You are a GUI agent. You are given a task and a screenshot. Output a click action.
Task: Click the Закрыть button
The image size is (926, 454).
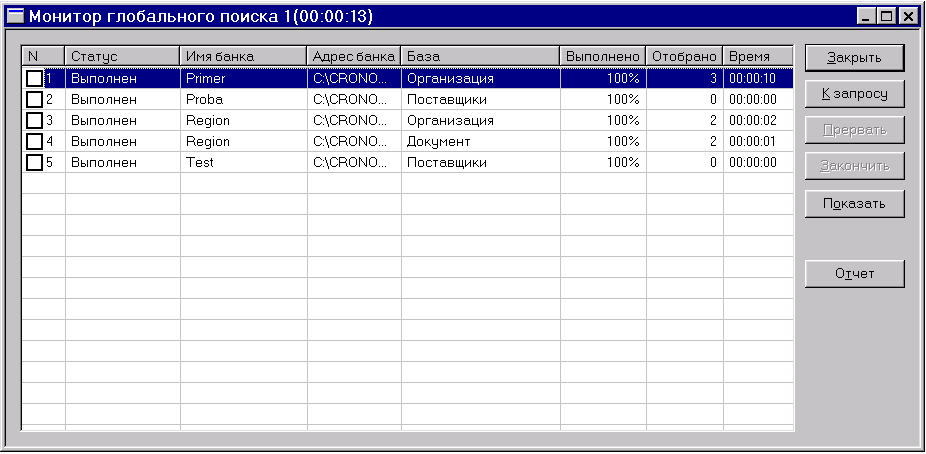tap(854, 58)
